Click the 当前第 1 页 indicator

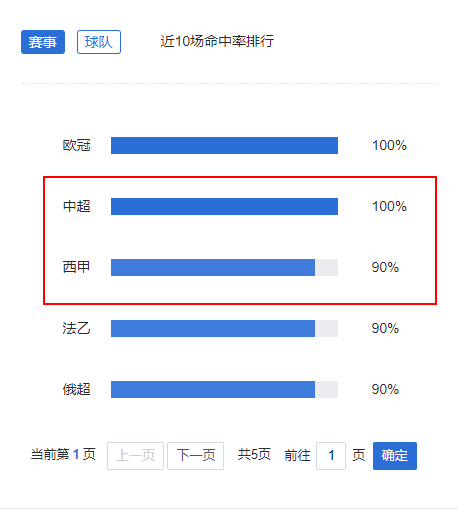[63, 455]
